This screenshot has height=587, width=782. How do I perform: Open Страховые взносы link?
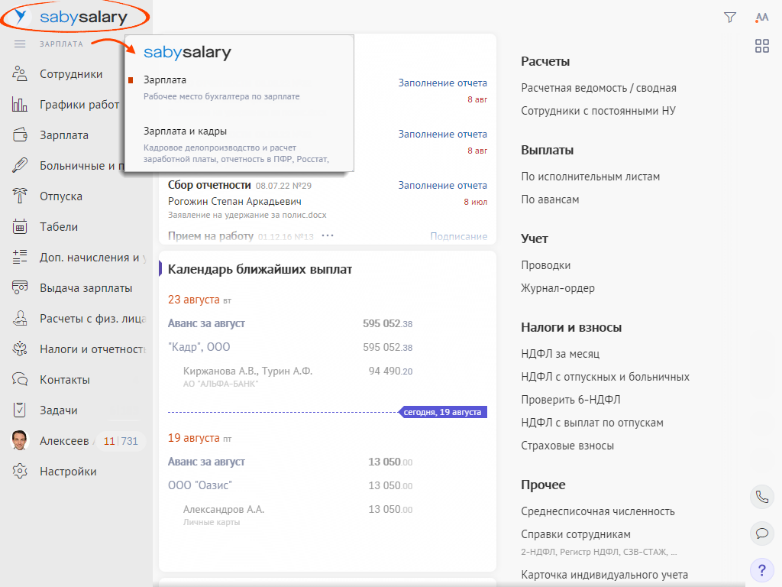567,446
